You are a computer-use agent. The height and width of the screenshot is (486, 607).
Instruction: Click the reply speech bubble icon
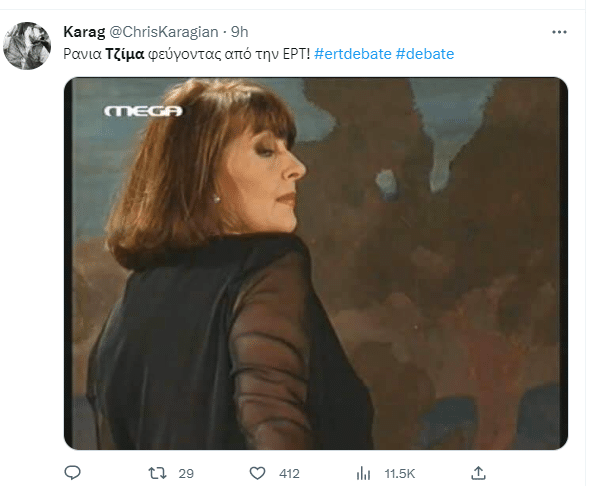[x=72, y=473]
